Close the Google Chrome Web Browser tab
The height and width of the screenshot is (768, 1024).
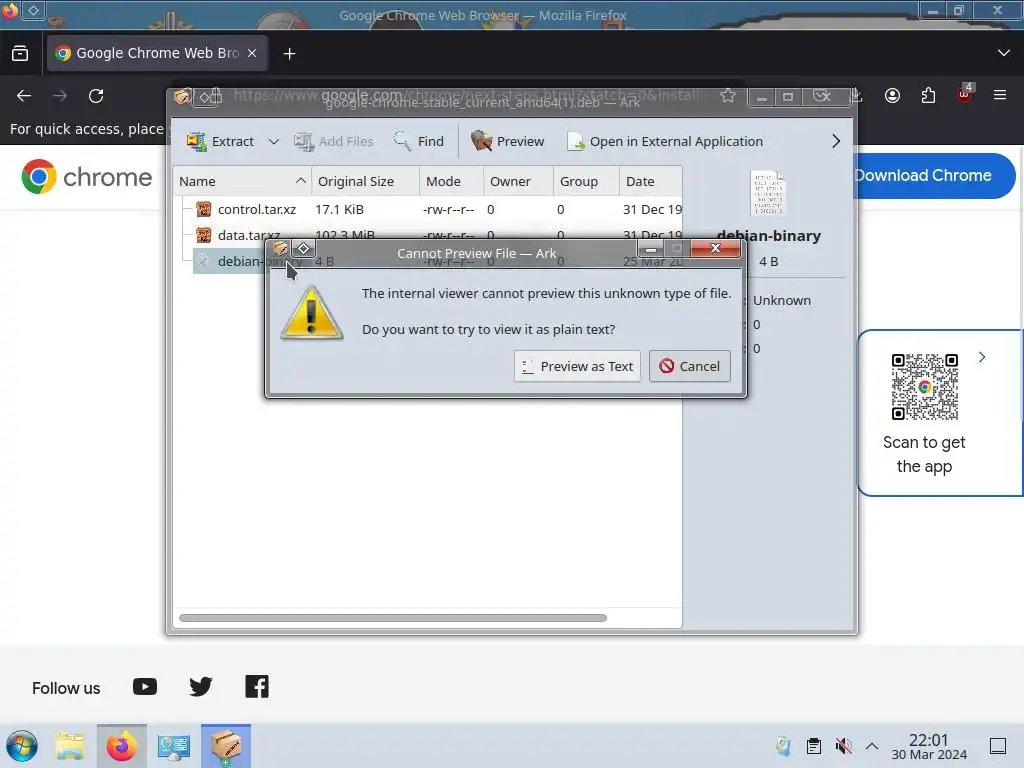[252, 53]
